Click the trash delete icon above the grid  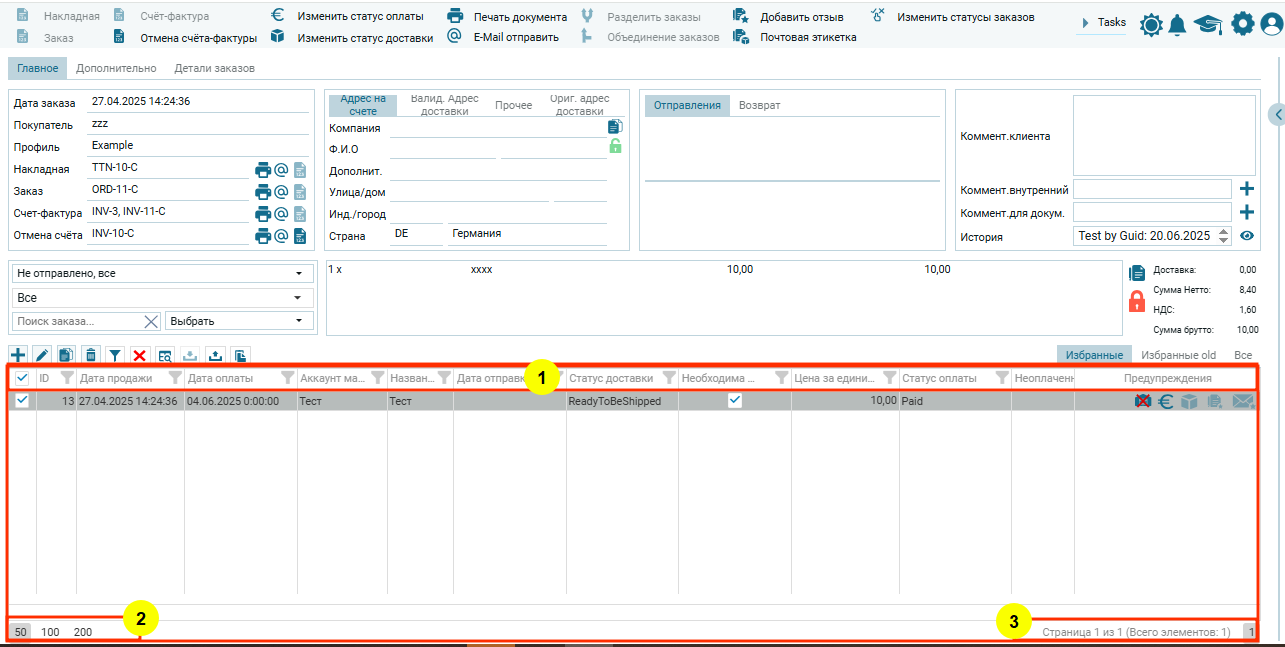pyautogui.click(x=91, y=355)
